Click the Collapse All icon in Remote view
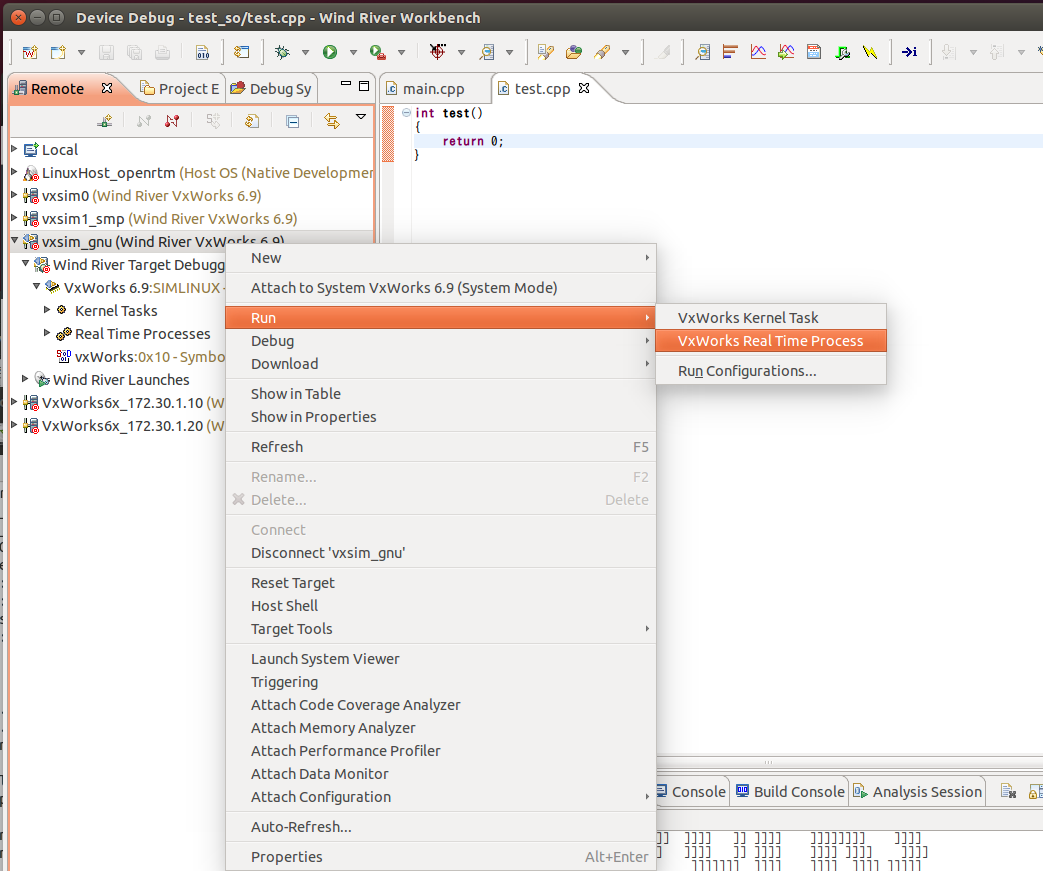Image resolution: width=1043 pixels, height=871 pixels. [x=293, y=121]
